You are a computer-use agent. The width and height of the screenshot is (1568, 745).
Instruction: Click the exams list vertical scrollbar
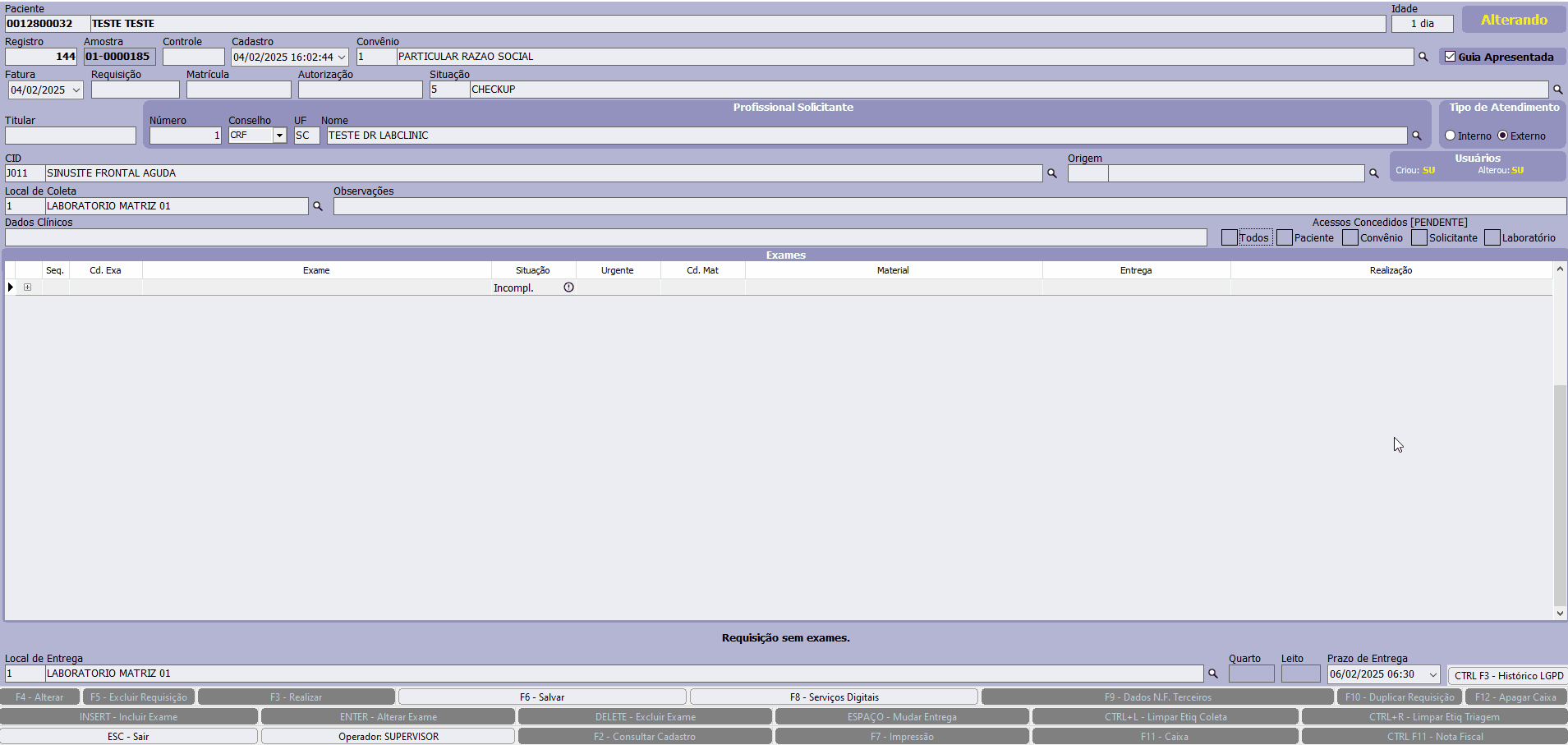(1559, 493)
